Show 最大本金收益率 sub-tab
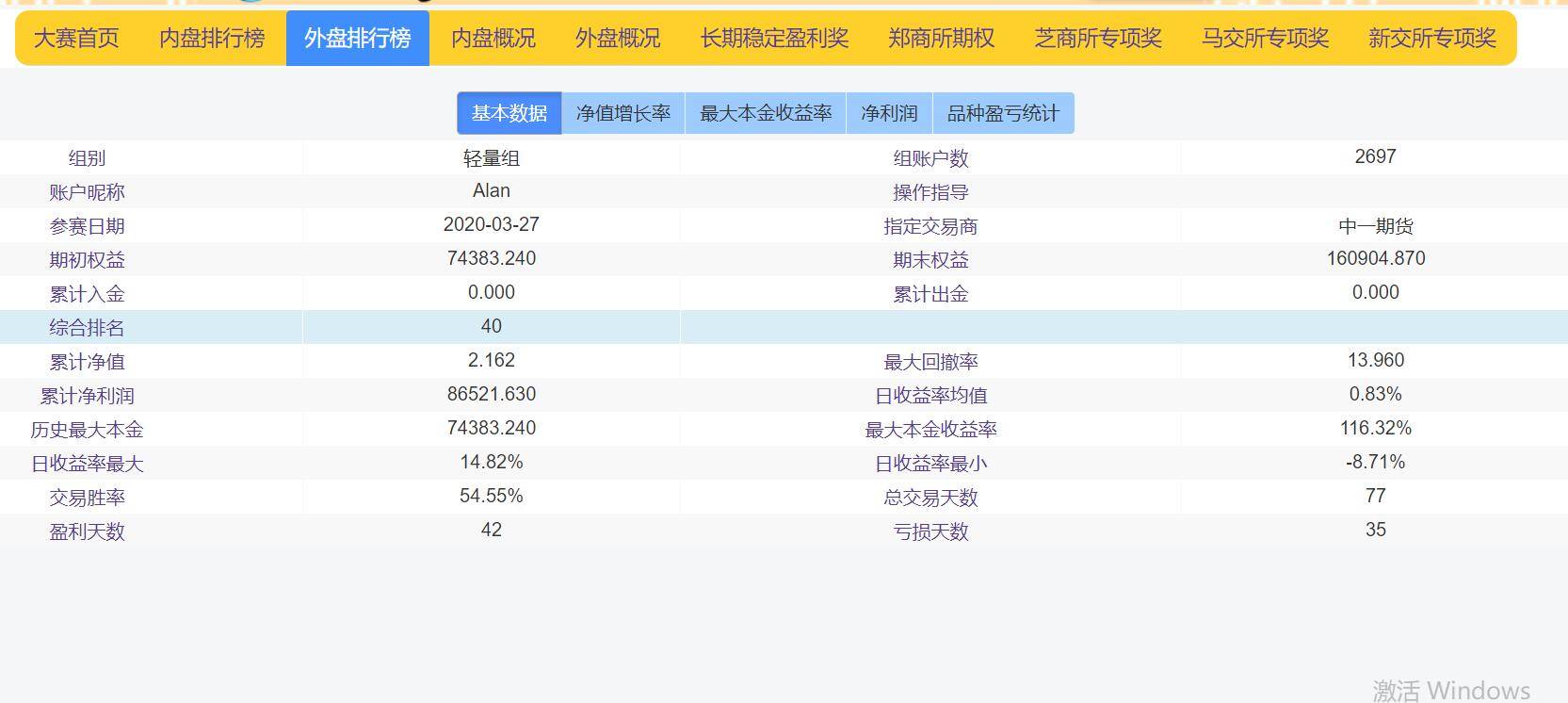The height and width of the screenshot is (703, 1568). (766, 113)
